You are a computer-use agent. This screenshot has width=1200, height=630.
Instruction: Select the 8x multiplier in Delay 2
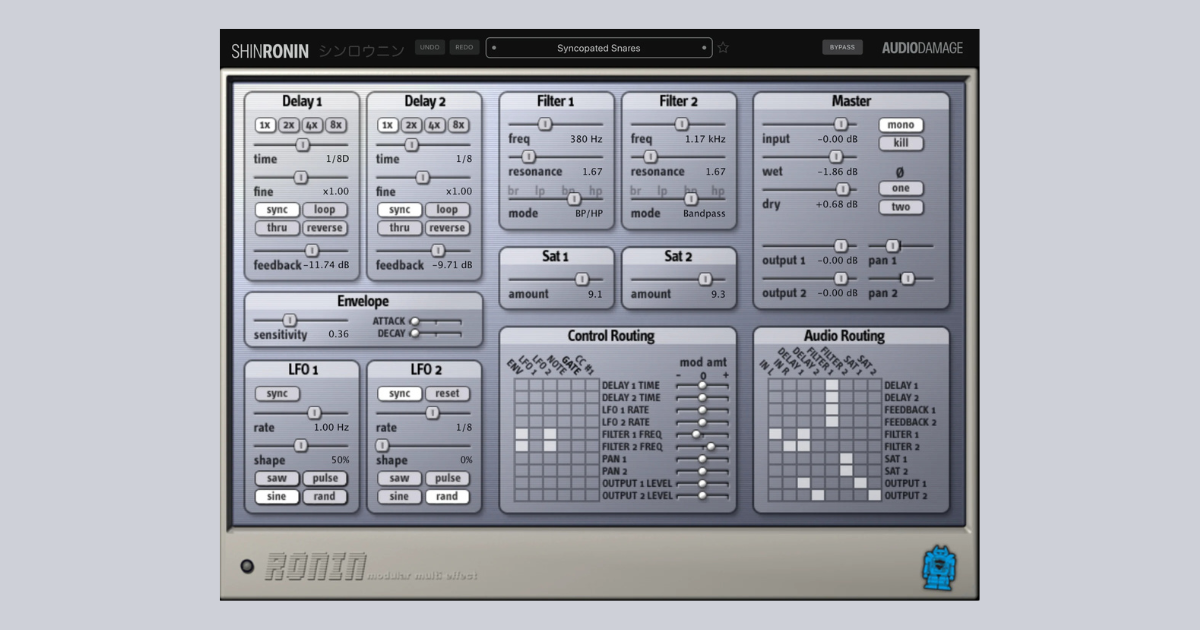pyautogui.click(x=458, y=125)
